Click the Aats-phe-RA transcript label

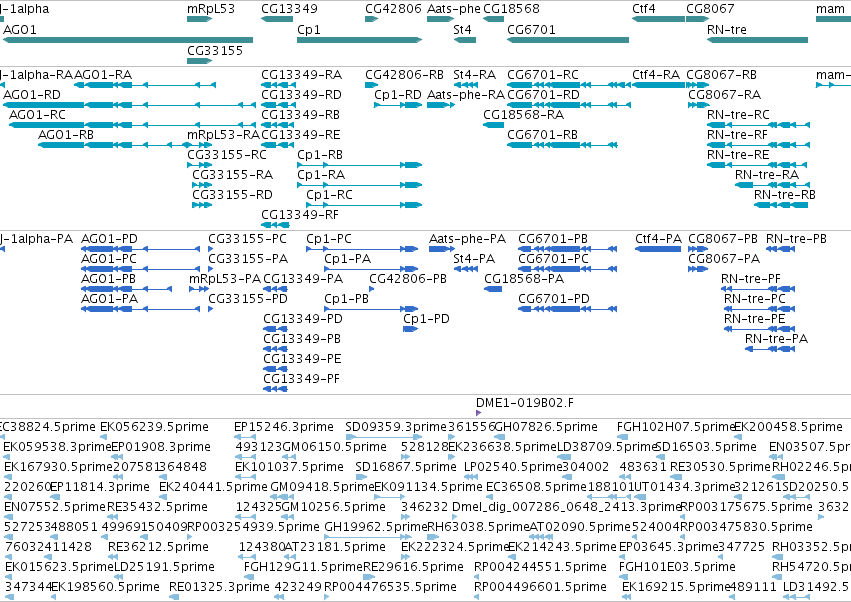pos(466,94)
